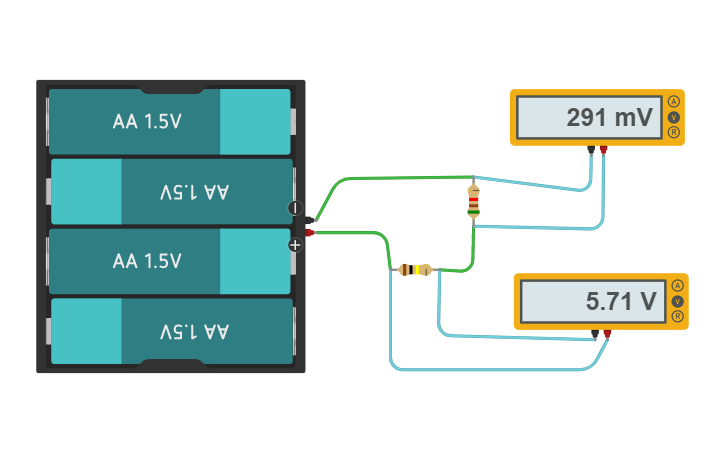Click the battery pack negative terminal
This screenshot has width=725, height=453.
pos(310,220)
